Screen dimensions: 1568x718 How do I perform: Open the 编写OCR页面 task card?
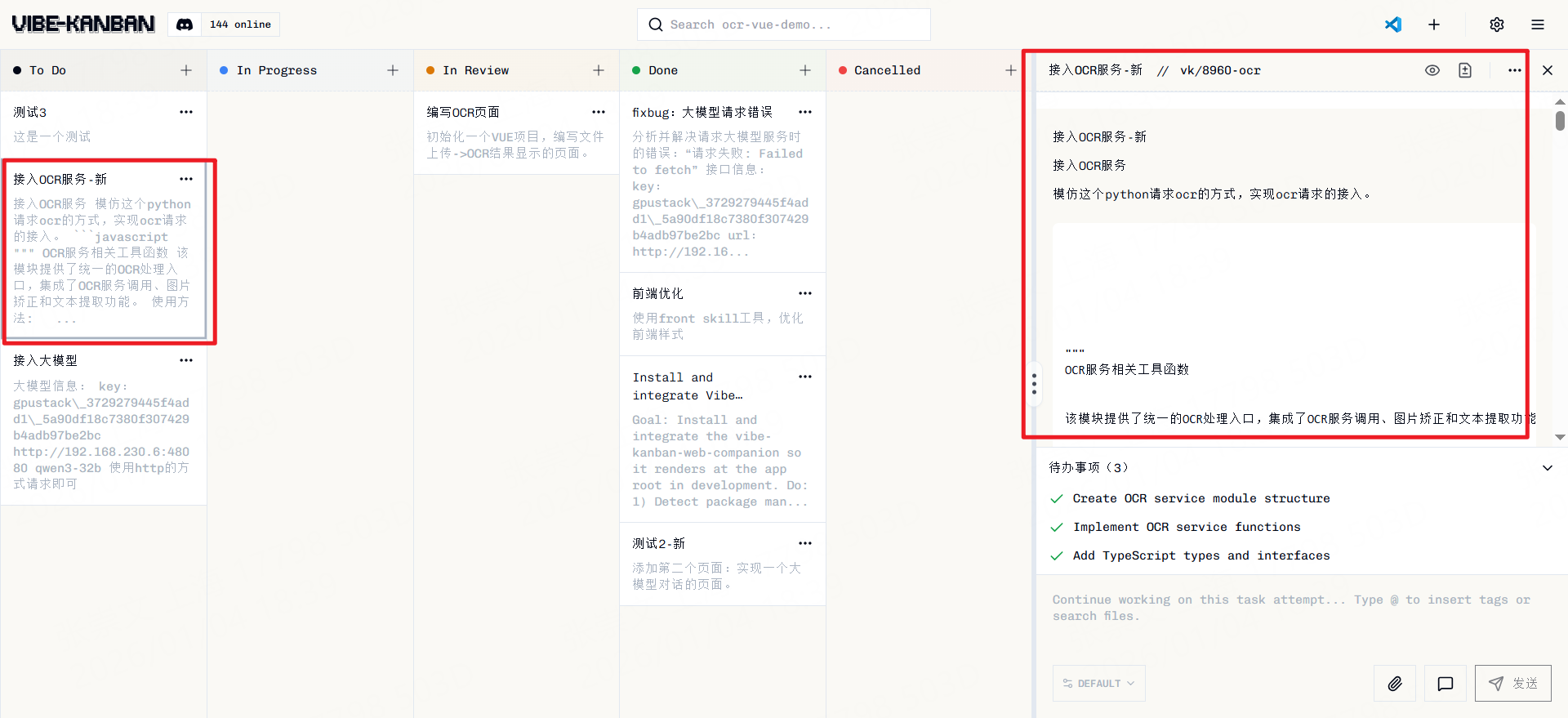coord(516,132)
